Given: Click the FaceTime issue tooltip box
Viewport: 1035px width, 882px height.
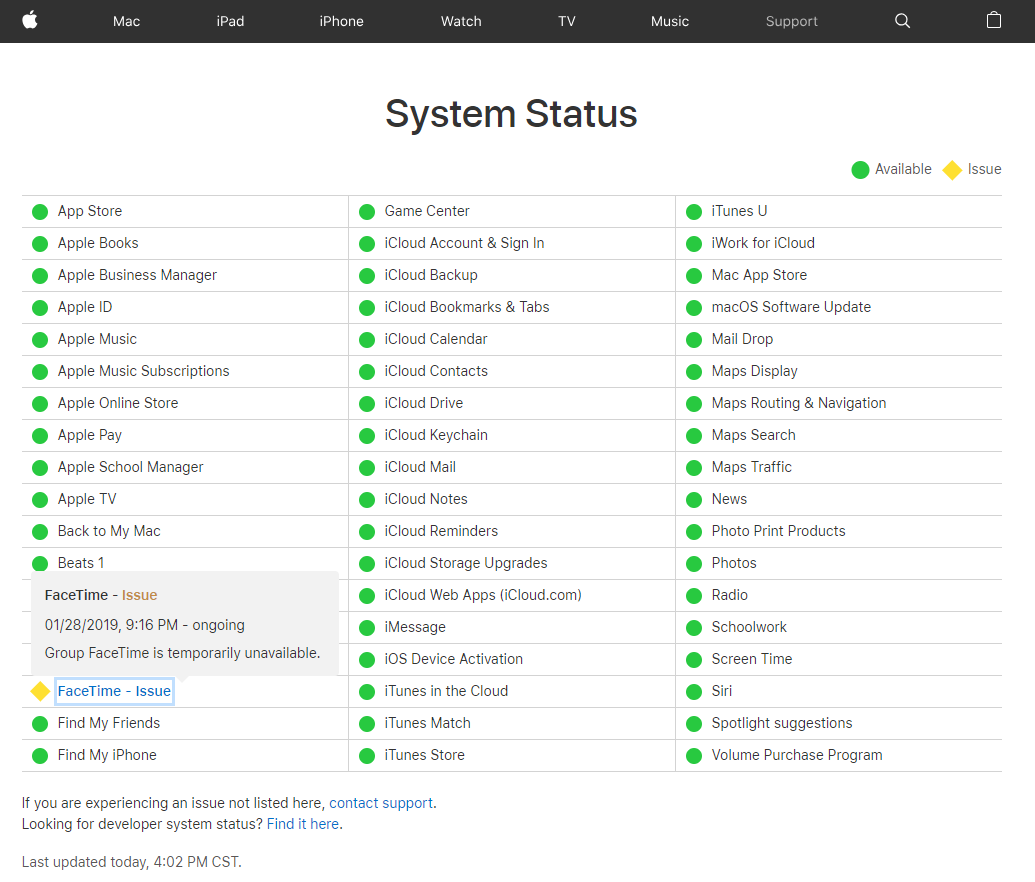Looking at the screenshot, I should (x=185, y=624).
